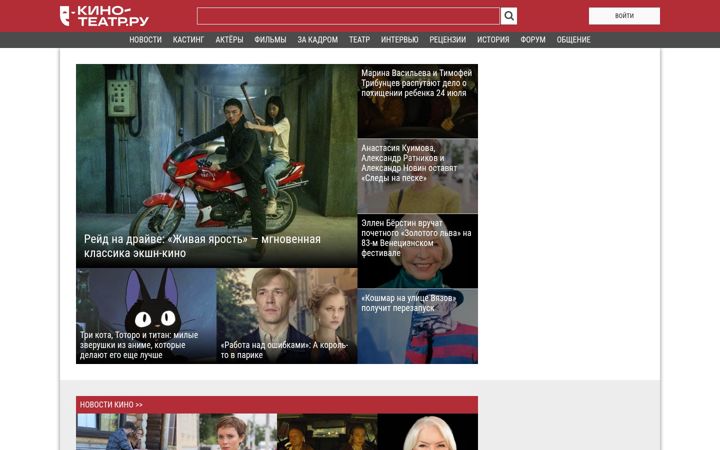720x450 pixels.
Task: Click the Новости кино >> section header
Action: click(111, 405)
